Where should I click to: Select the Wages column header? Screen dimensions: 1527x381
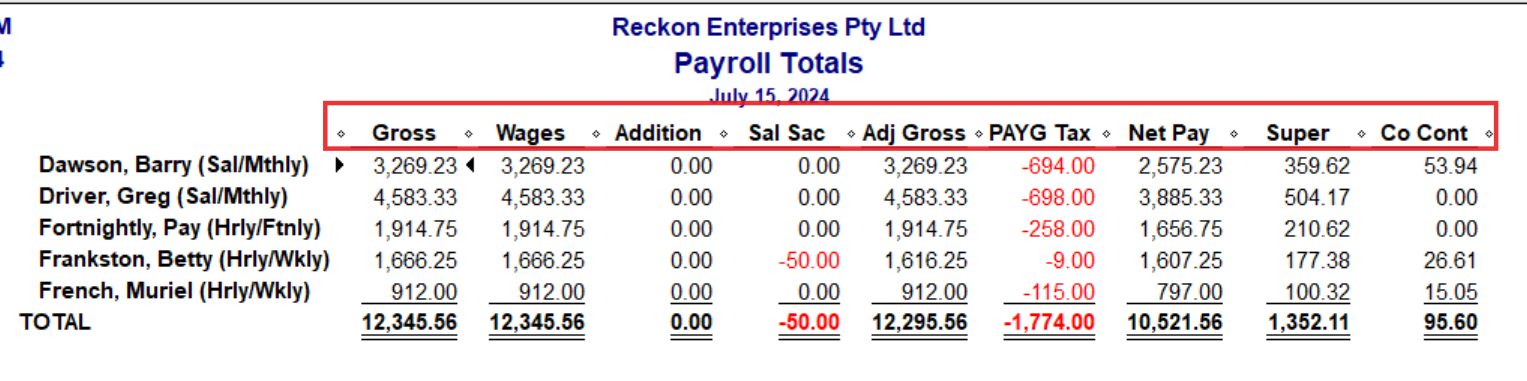530,133
